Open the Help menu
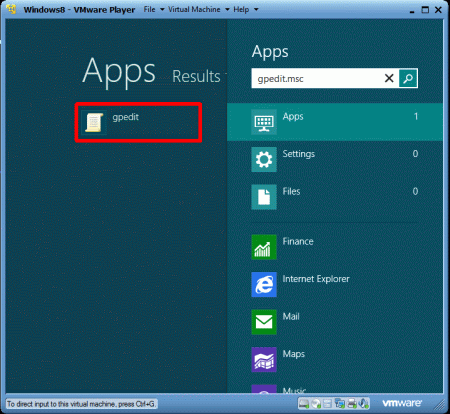Image resolution: width=450 pixels, height=414 pixels. 241,9
